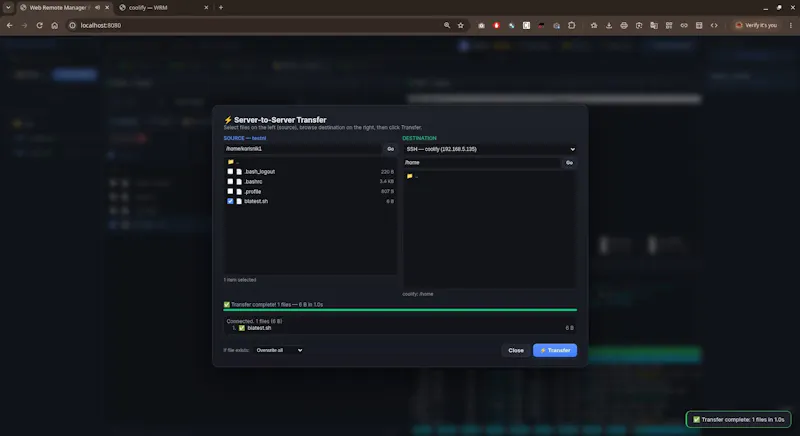Click the .bashrc file icon
Viewport: 800px width, 436px height.
[x=239, y=181]
